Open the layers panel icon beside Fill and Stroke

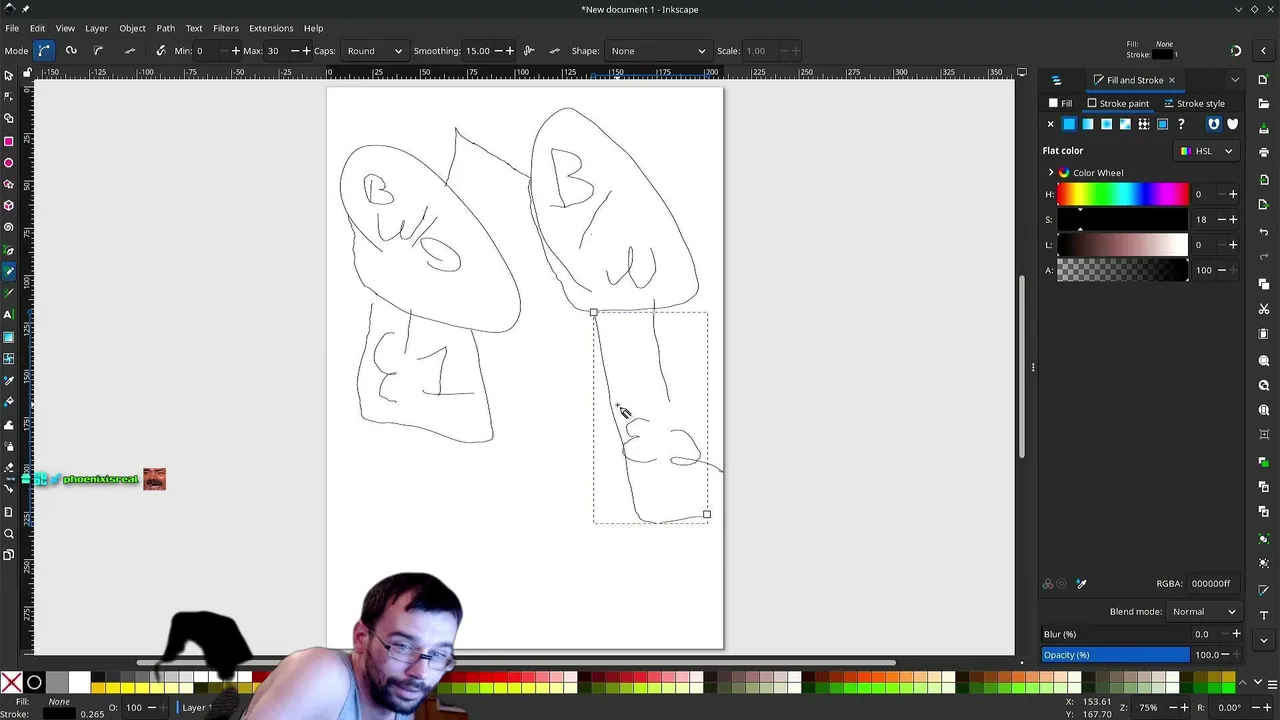tap(1056, 80)
